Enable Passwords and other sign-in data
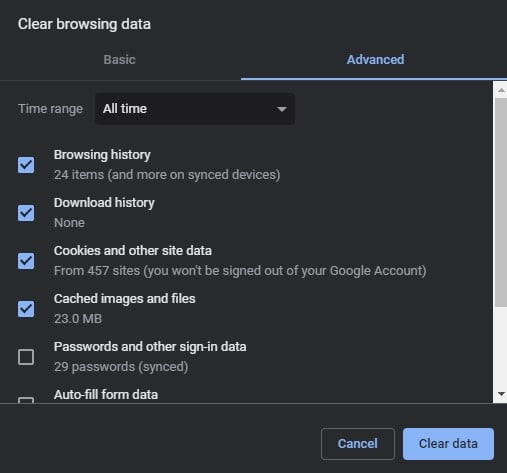 [x=26, y=357]
